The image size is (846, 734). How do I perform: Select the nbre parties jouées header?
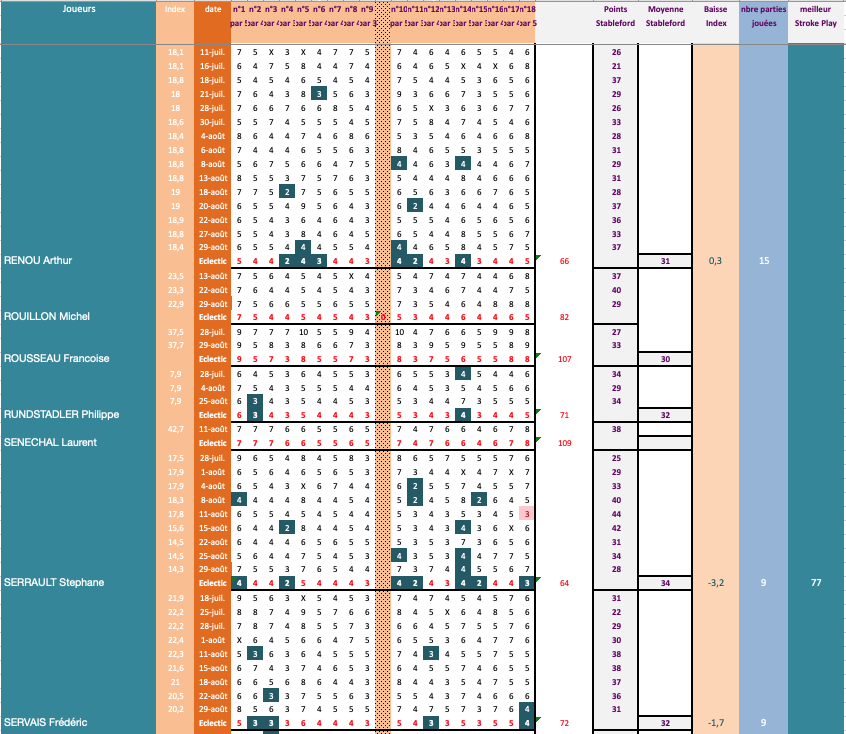[763, 16]
